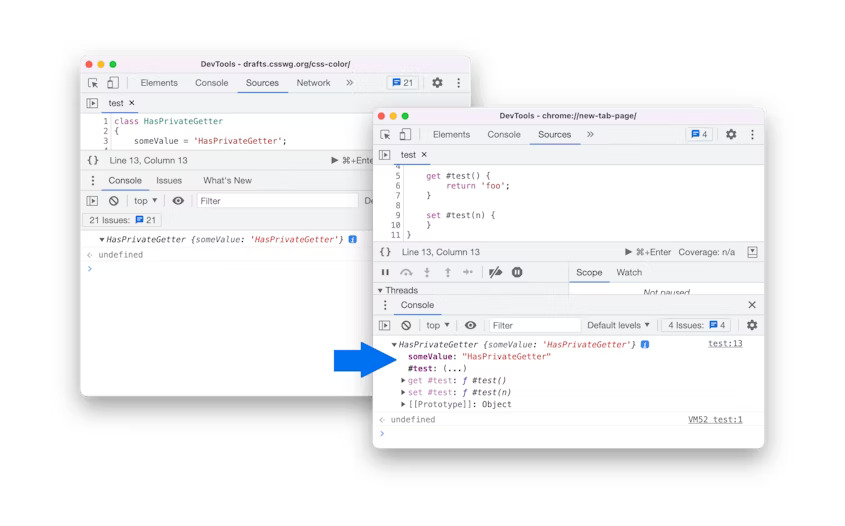Open kebab menu in new-tab-page DevTools top bar
845x526 pixels.
(x=752, y=134)
